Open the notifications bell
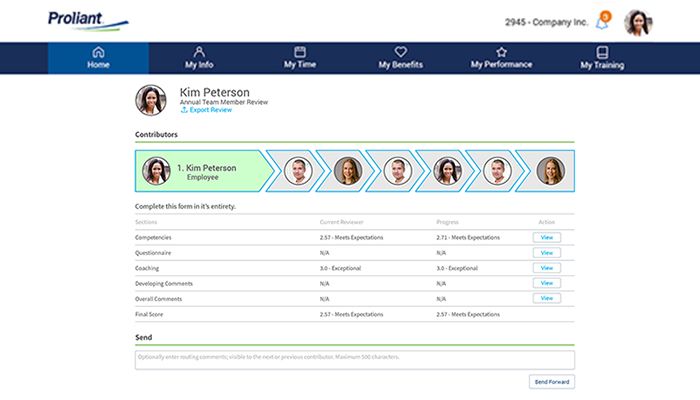 click(x=602, y=21)
